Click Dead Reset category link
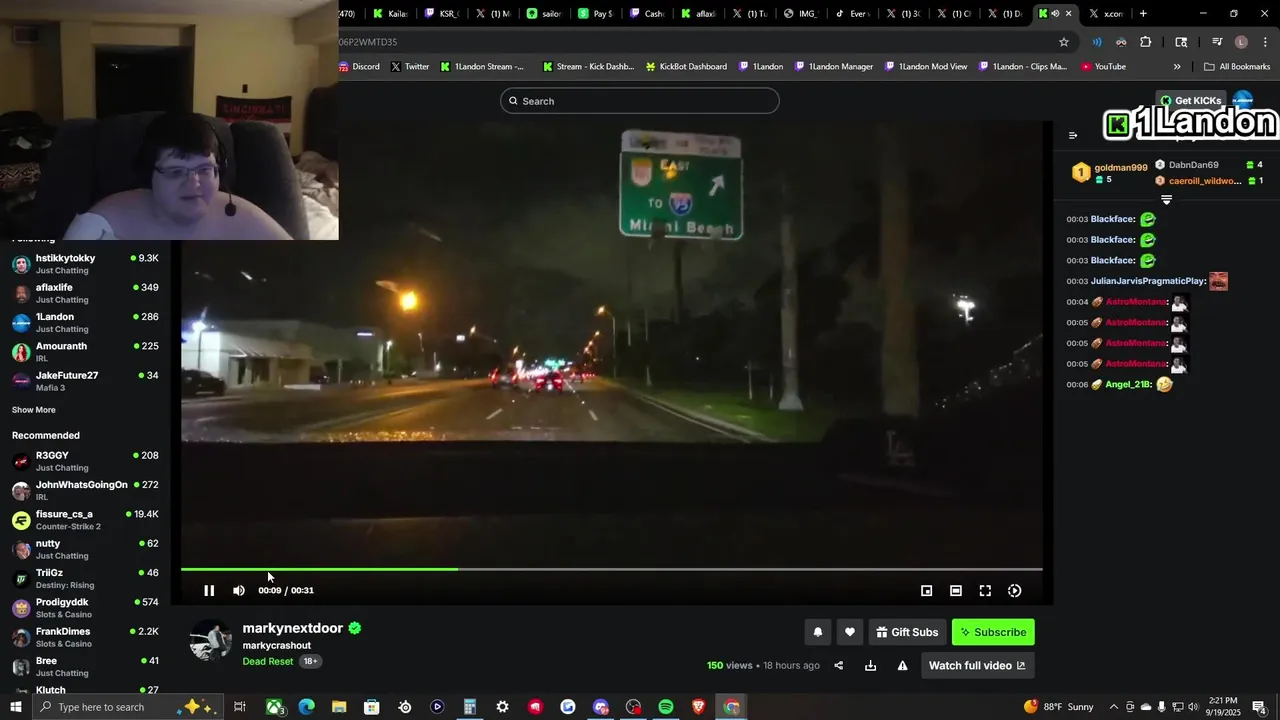 [268, 661]
